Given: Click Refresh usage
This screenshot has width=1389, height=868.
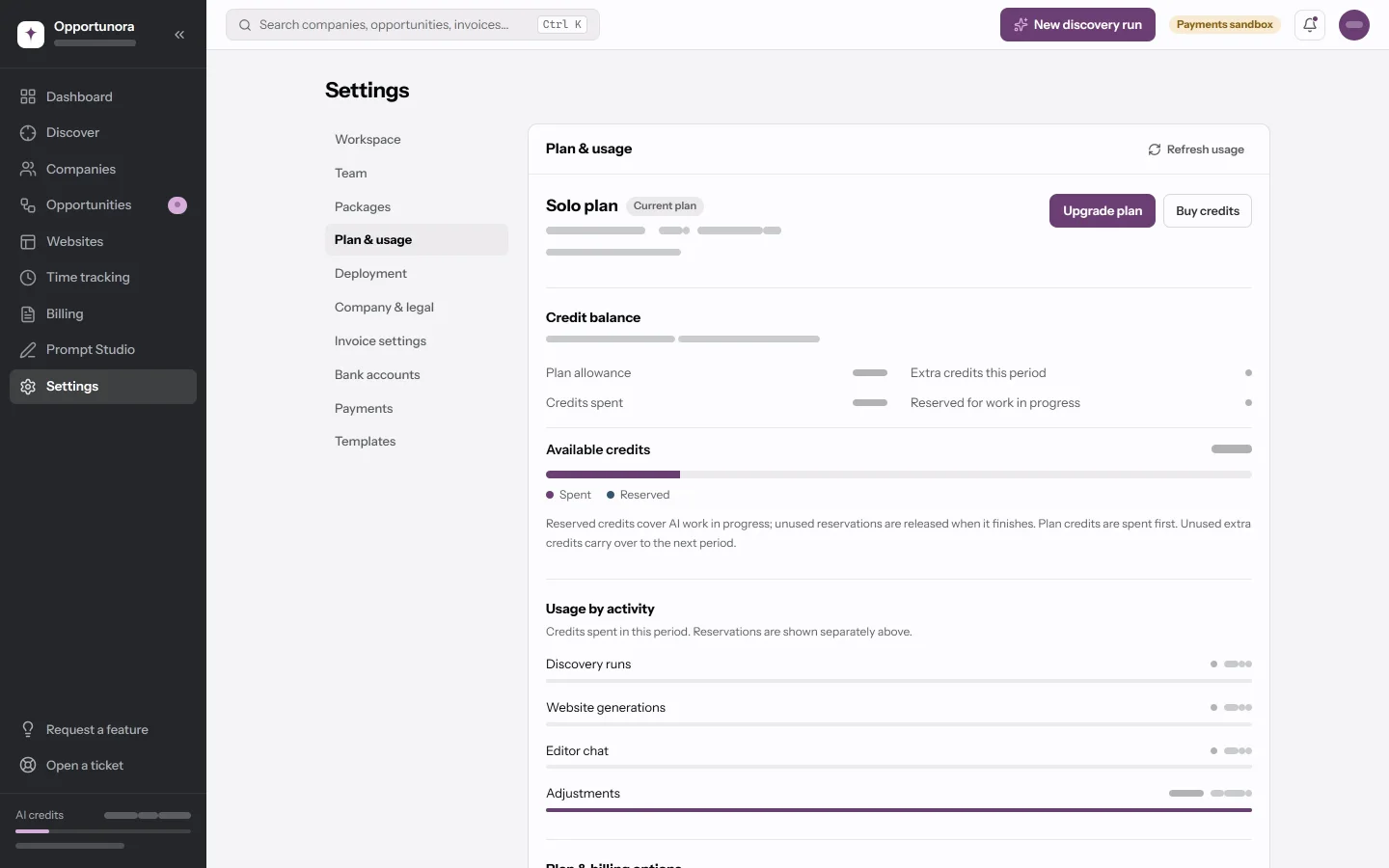Looking at the screenshot, I should pyautogui.click(x=1196, y=149).
